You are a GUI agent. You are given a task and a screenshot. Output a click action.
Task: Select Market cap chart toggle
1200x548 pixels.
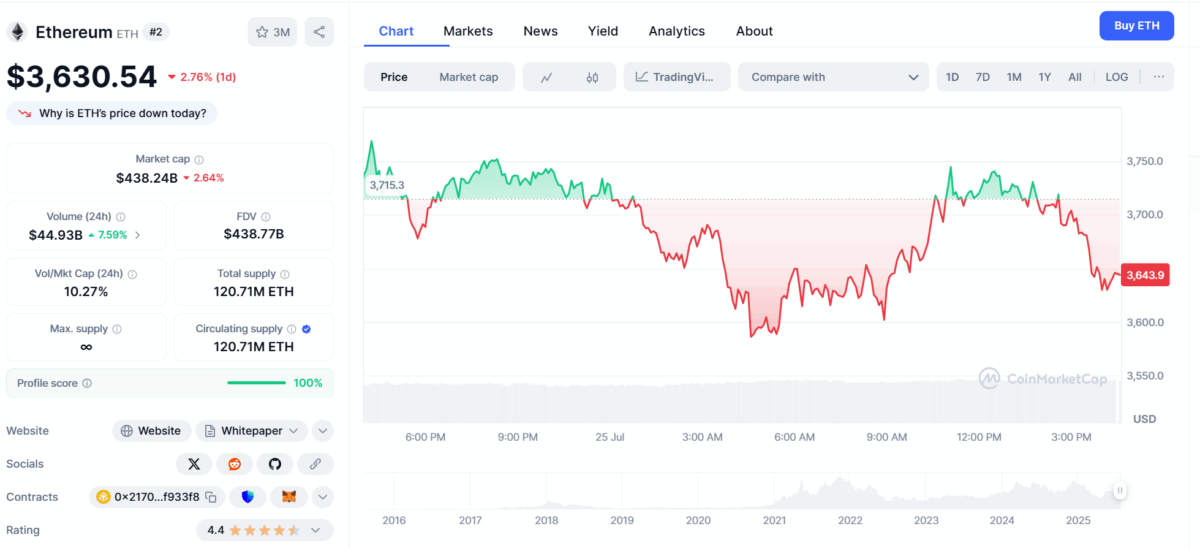click(x=469, y=77)
